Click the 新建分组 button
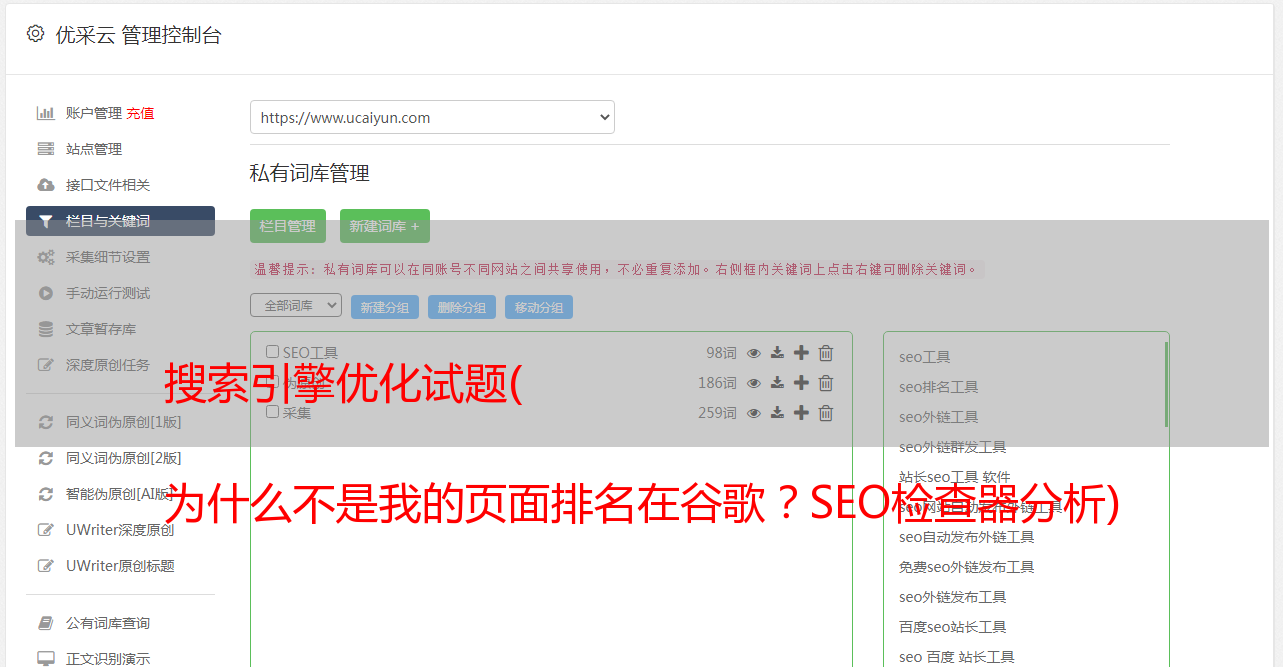1283x667 pixels. tap(385, 307)
